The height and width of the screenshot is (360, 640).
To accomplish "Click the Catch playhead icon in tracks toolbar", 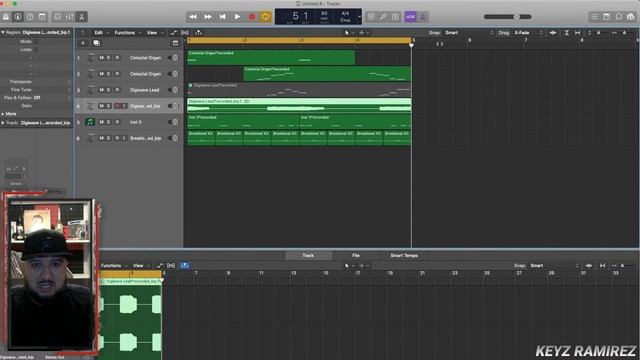I will click(x=198, y=33).
